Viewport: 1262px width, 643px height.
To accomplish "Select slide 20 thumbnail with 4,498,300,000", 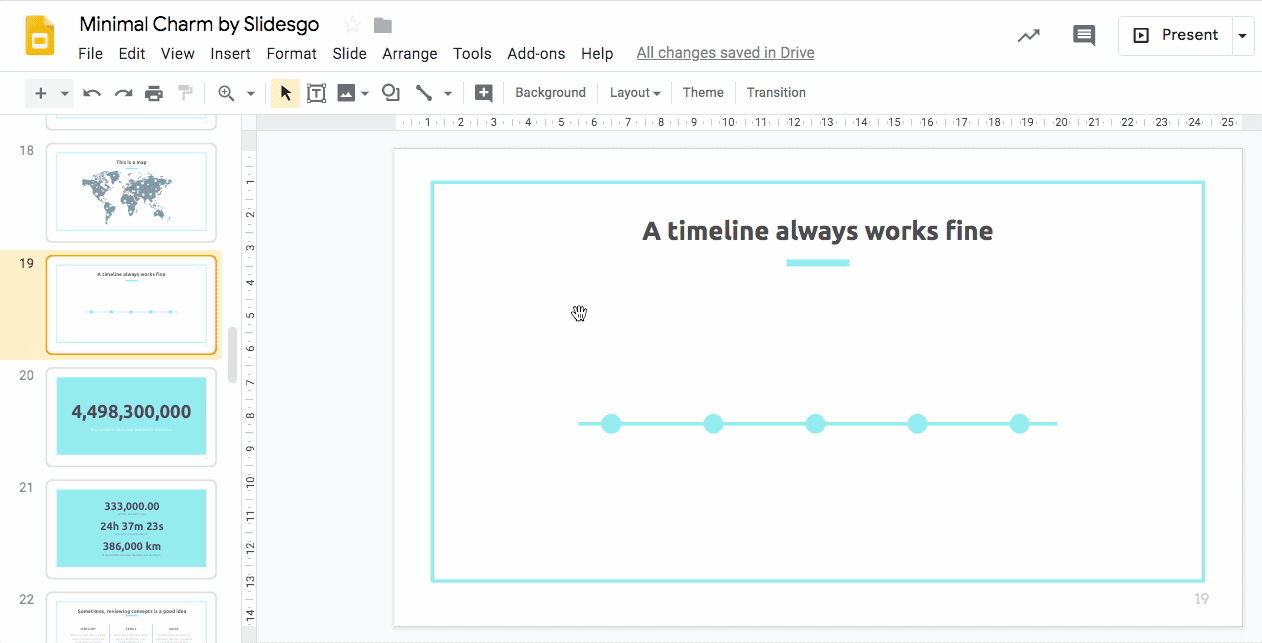I will point(131,416).
